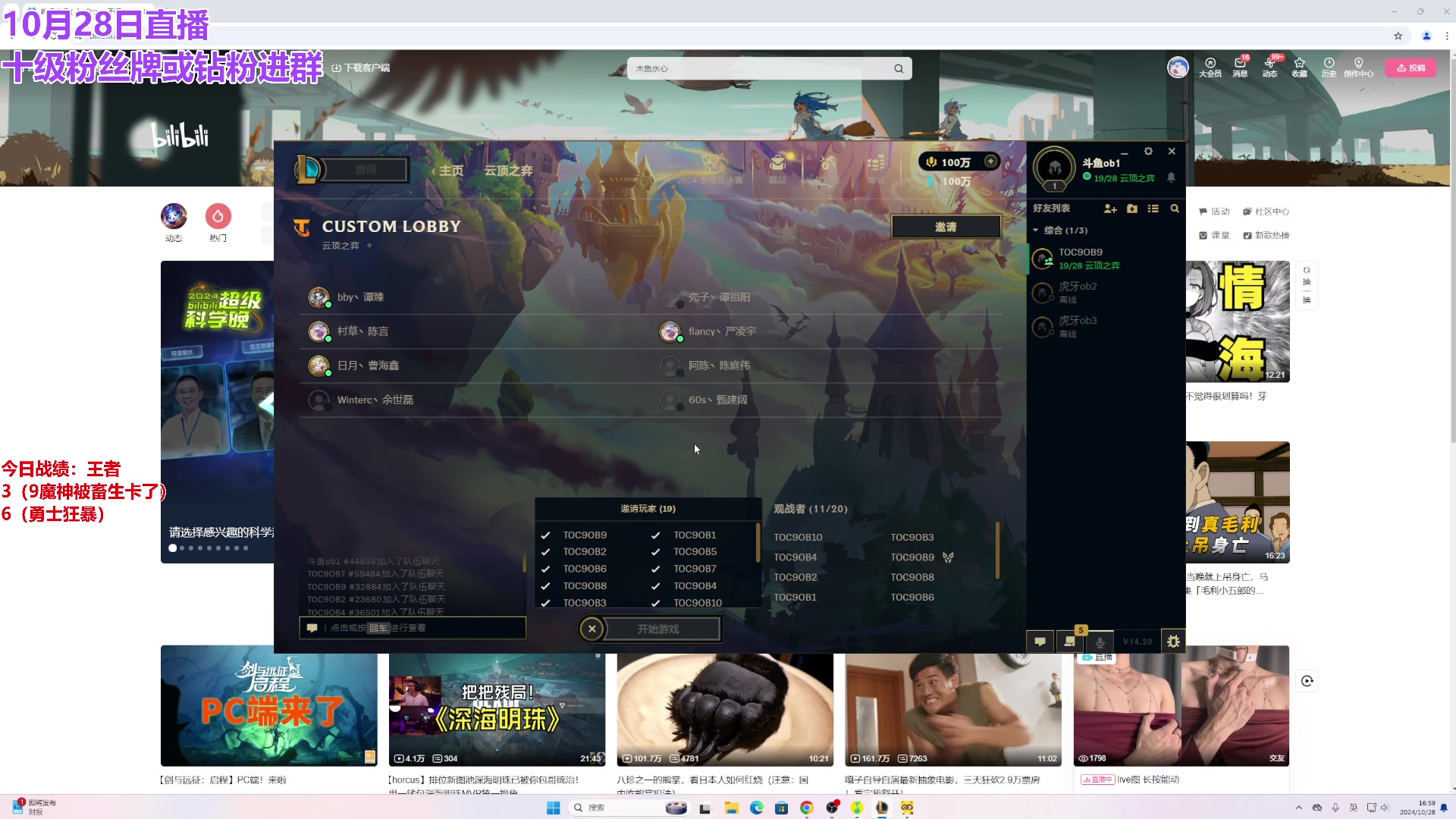Viewport: 1456px width, 819px height.
Task: Click the plus icon beside 100万 coins
Action: click(990, 162)
